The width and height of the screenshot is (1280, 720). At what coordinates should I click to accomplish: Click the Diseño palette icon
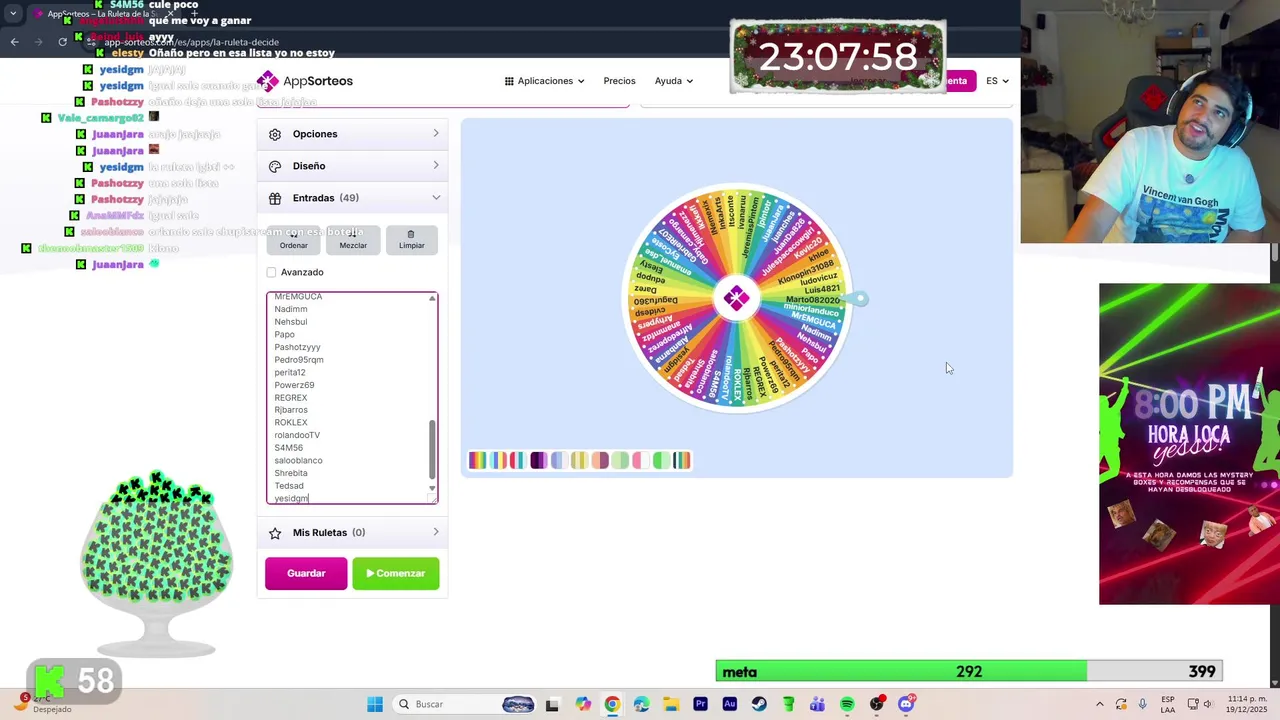pos(275,166)
